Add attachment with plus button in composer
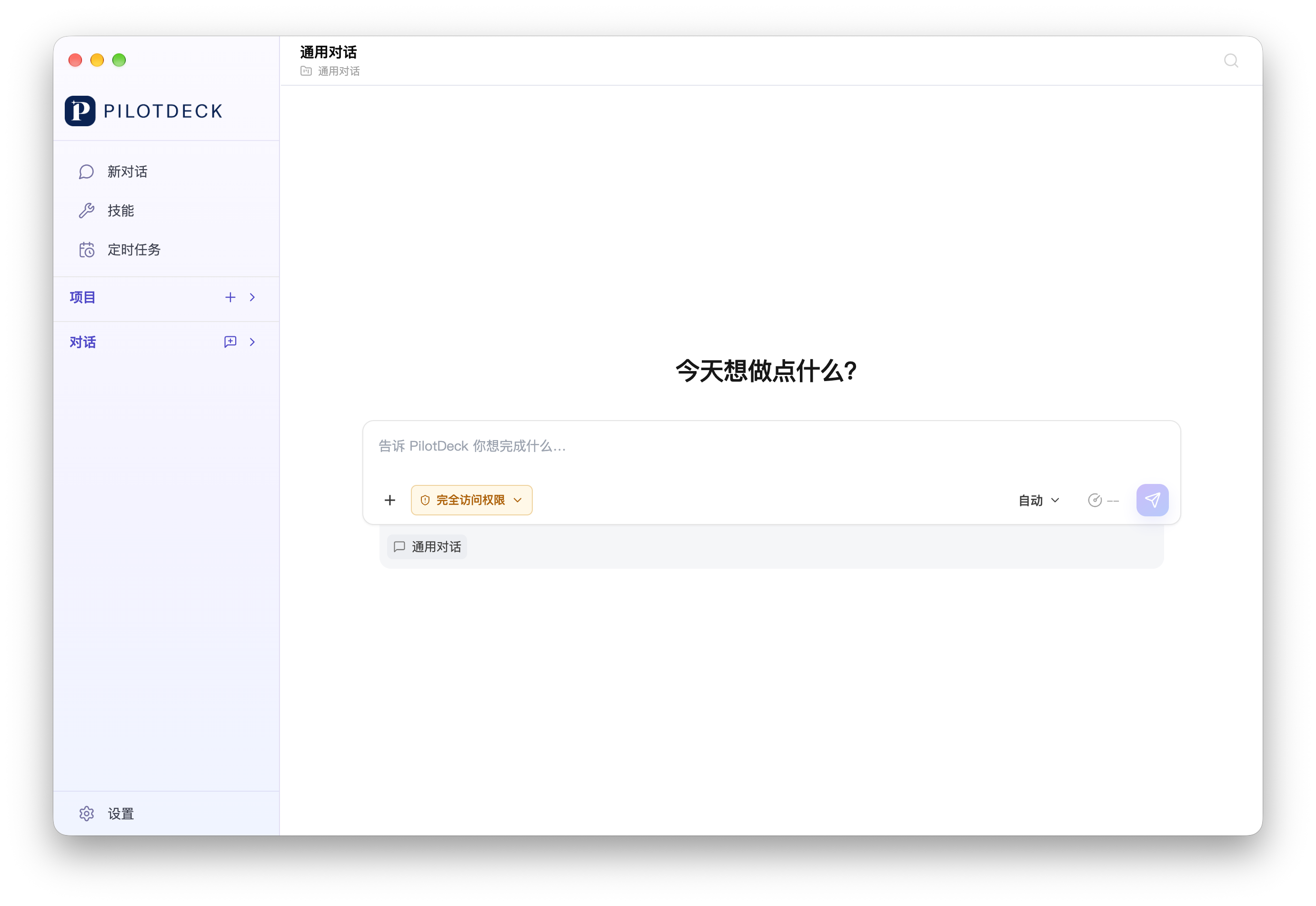Screen dimensions: 1316x906 click(x=389, y=500)
